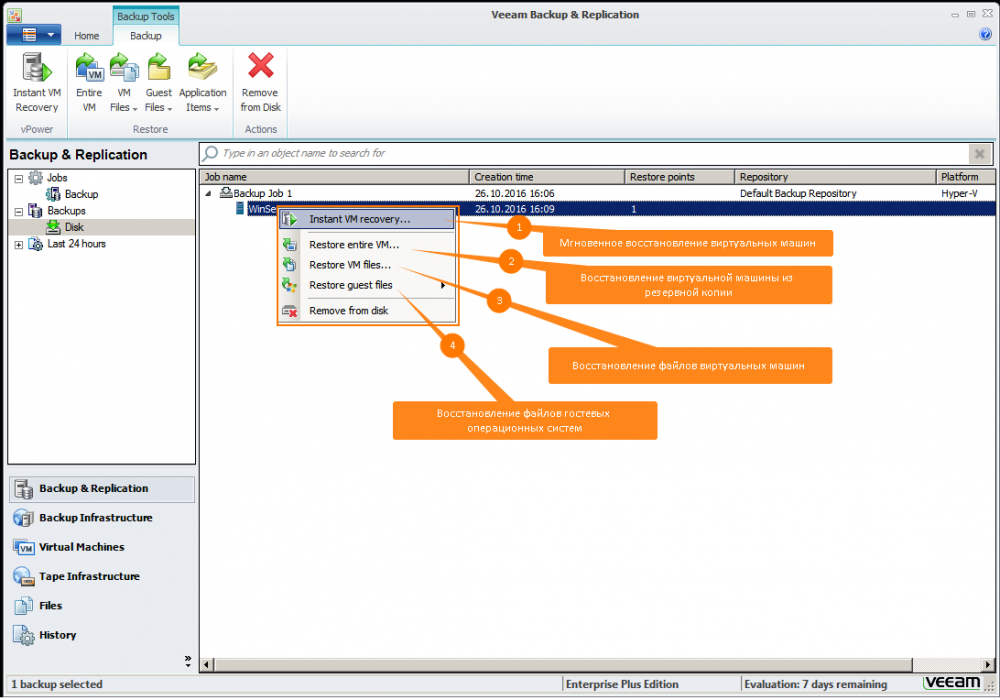Choose Restore VM files menu entry
The image size is (1000, 700).
pos(367,265)
